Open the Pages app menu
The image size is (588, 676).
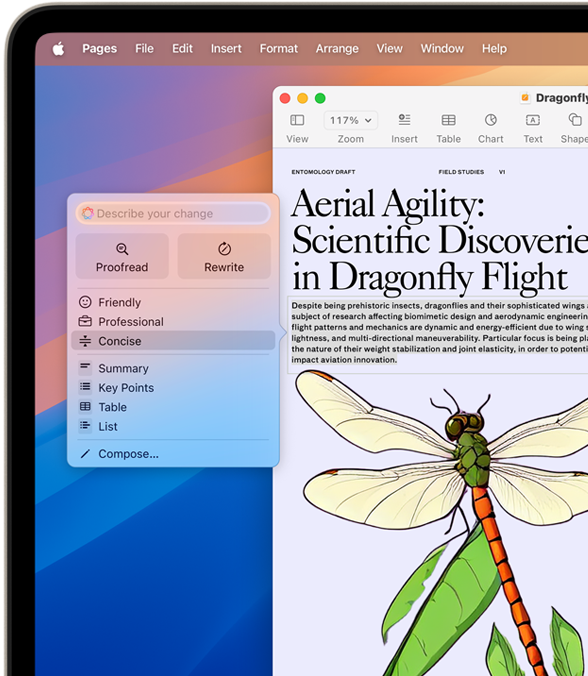(100, 49)
